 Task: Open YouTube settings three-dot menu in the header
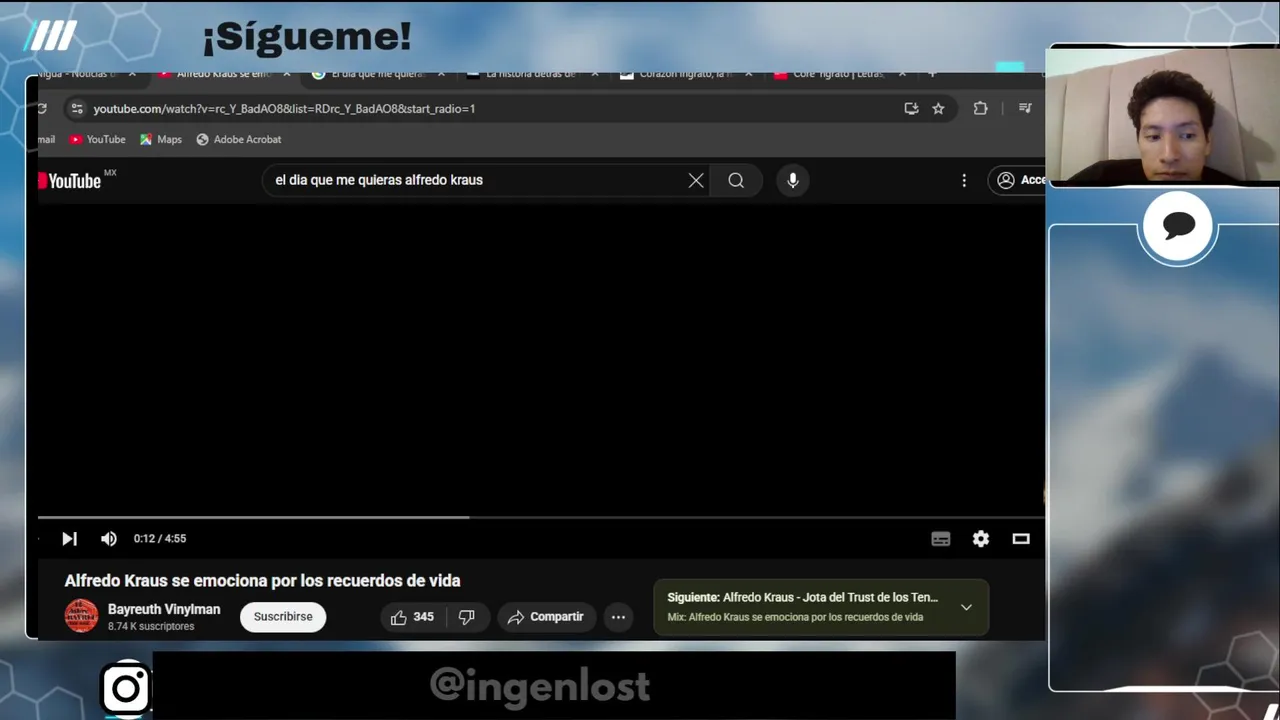pyautogui.click(x=964, y=180)
